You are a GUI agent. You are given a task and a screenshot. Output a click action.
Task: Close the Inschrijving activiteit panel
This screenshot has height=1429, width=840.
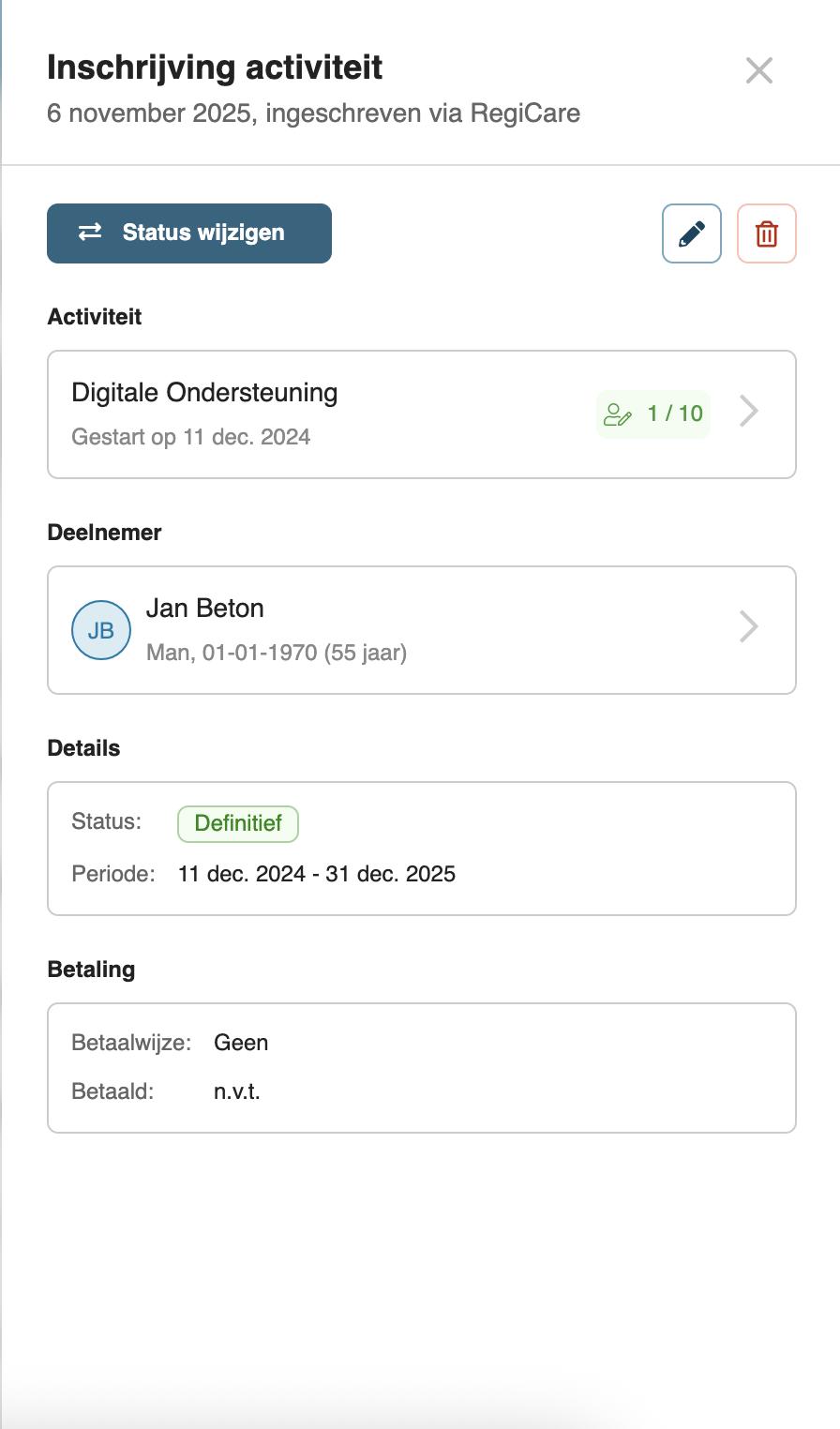tap(758, 70)
